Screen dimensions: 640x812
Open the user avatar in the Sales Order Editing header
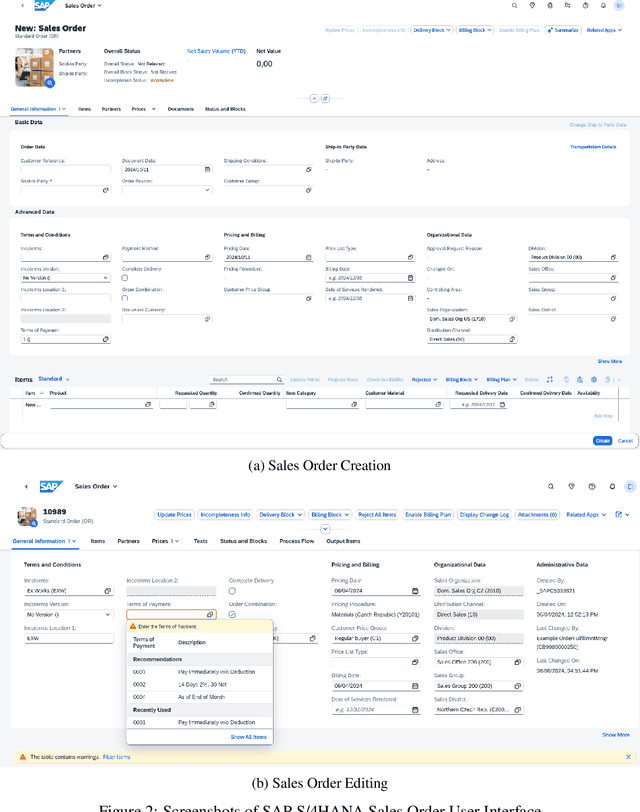click(x=630, y=486)
